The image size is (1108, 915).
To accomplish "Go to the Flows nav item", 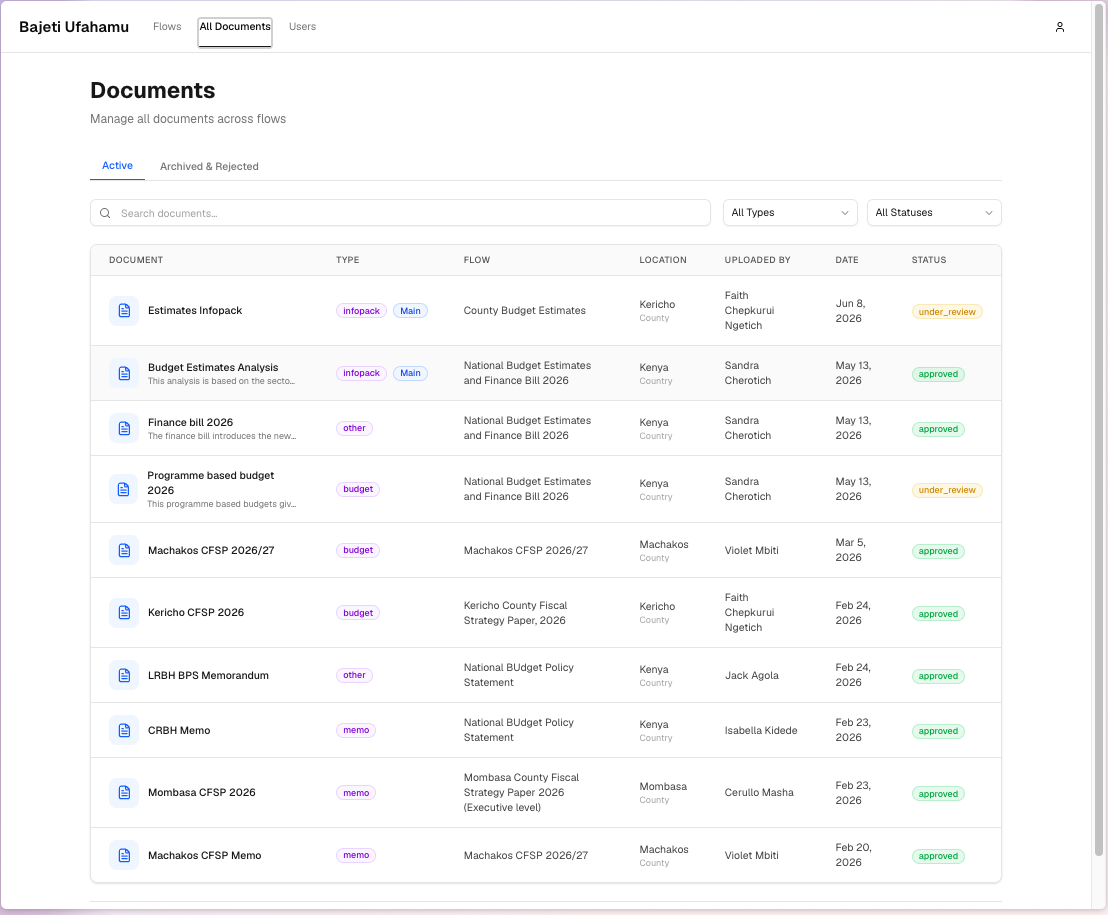I will (167, 27).
